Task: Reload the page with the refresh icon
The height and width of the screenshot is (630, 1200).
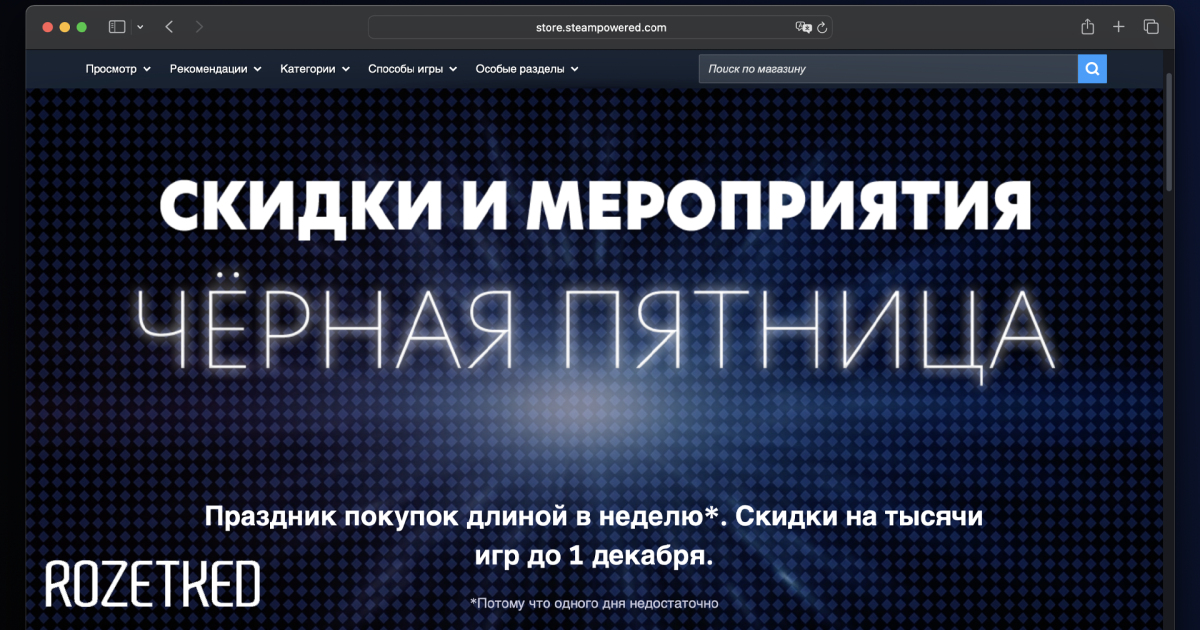Action: click(822, 28)
